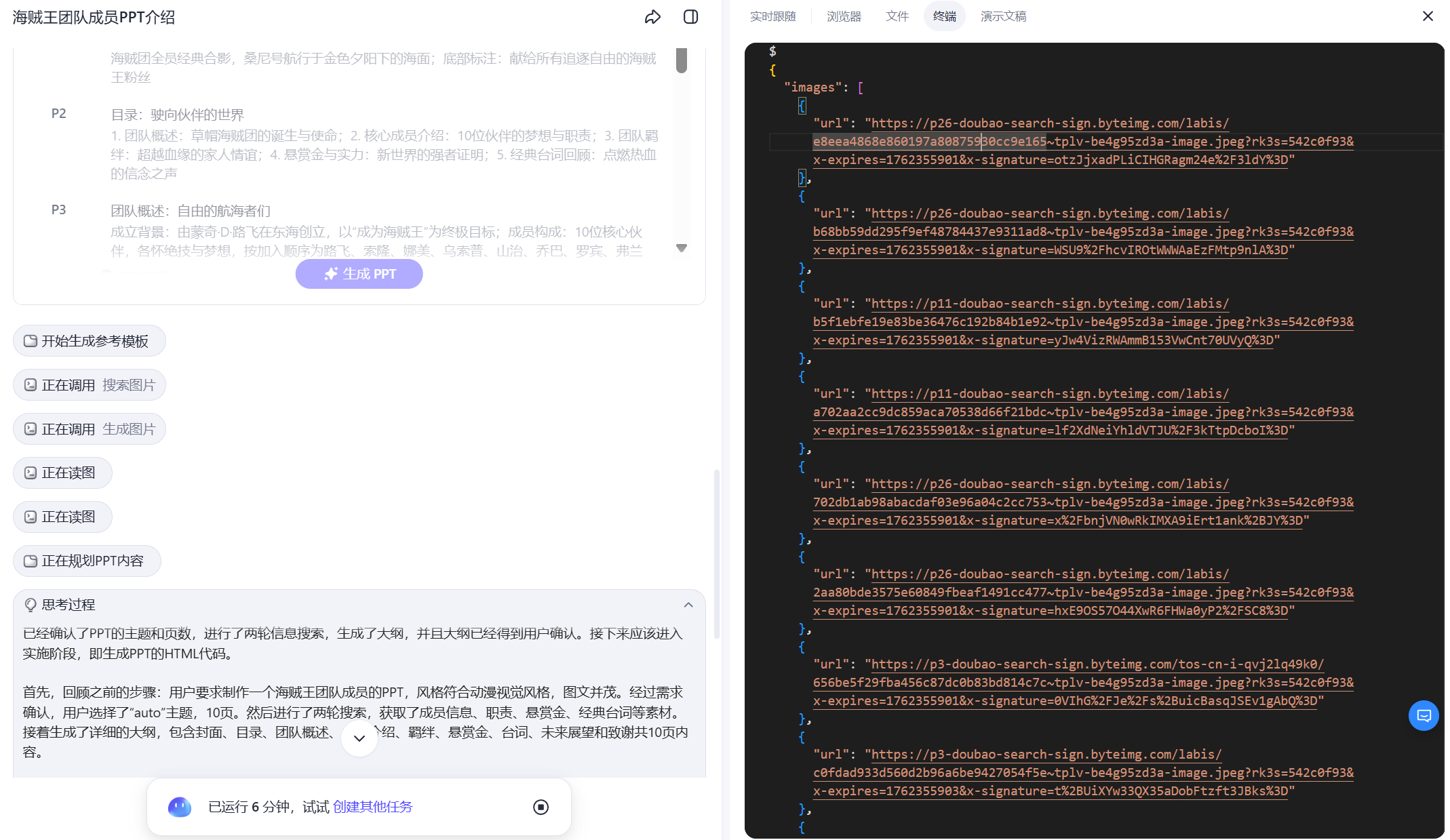Click the sparkle icon in 生成 PPT
Viewport: 1450px width, 840px height.
(x=331, y=274)
